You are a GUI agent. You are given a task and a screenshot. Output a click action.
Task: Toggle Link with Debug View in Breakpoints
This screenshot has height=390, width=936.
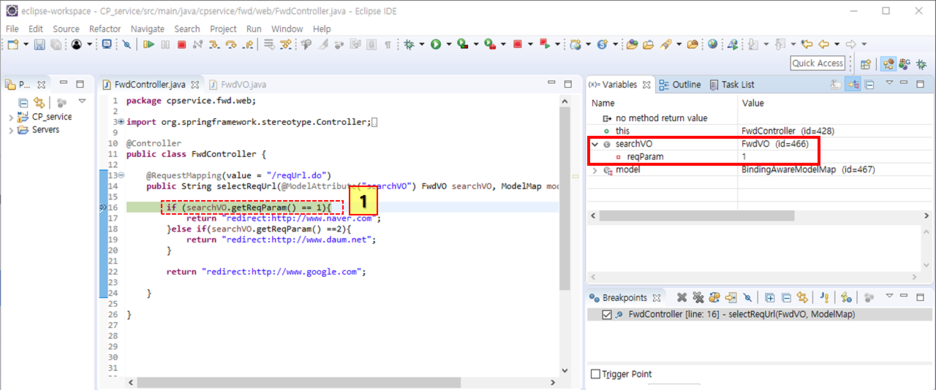802,297
